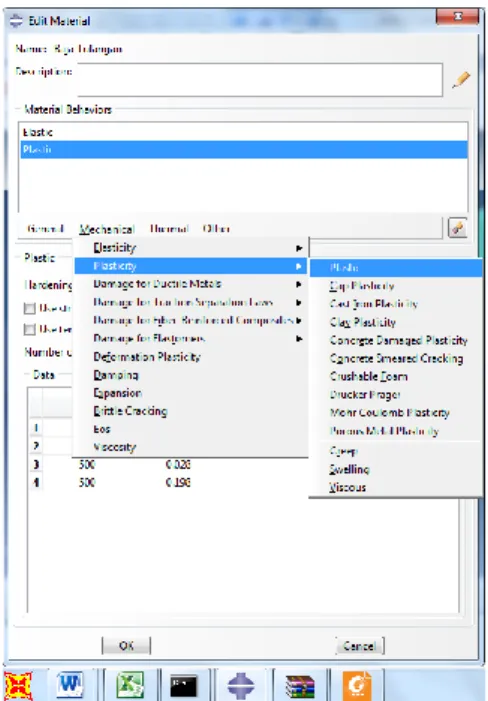The width and height of the screenshot is (488, 701).
Task: Open the command prompt taskbar icon
Action: click(183, 685)
